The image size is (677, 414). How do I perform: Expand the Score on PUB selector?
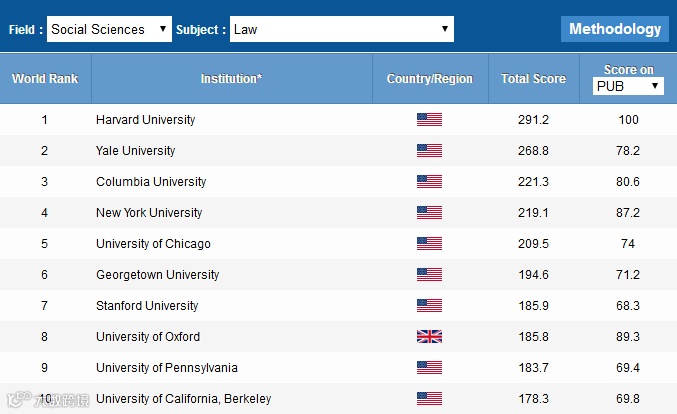coord(628,87)
